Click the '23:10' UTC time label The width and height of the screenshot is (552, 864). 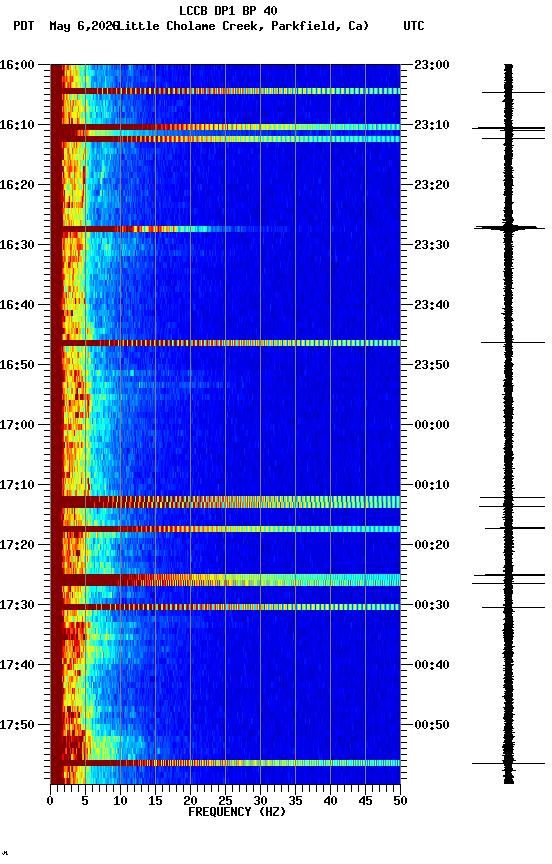click(x=432, y=125)
